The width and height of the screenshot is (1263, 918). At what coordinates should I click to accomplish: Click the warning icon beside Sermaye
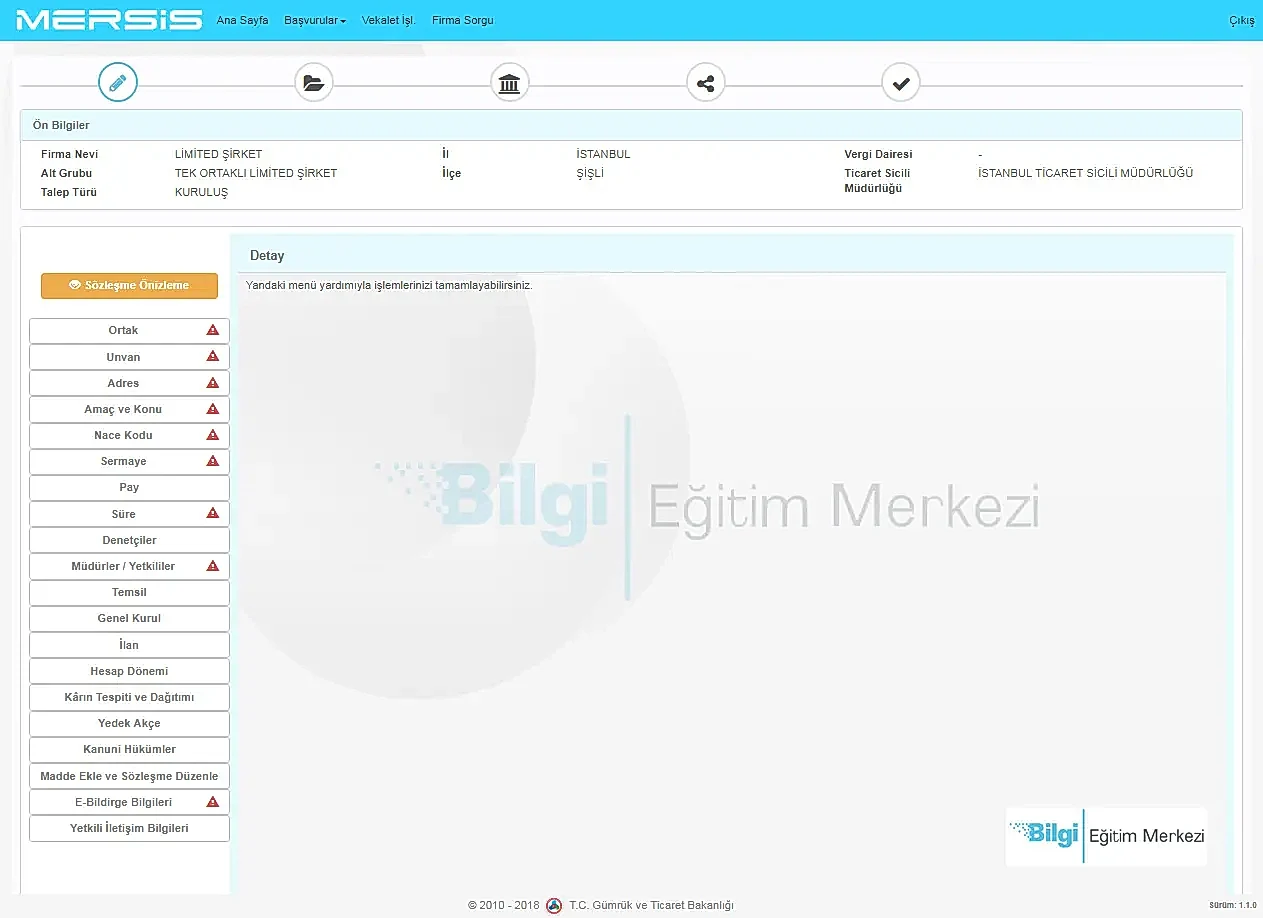pyautogui.click(x=212, y=461)
